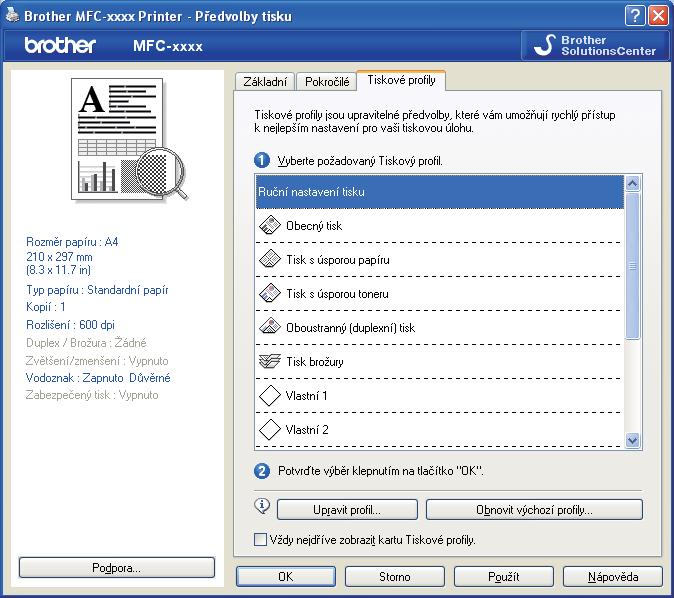
Task: Click Duplex / Brožura : Žádné text
Action: tap(86, 343)
